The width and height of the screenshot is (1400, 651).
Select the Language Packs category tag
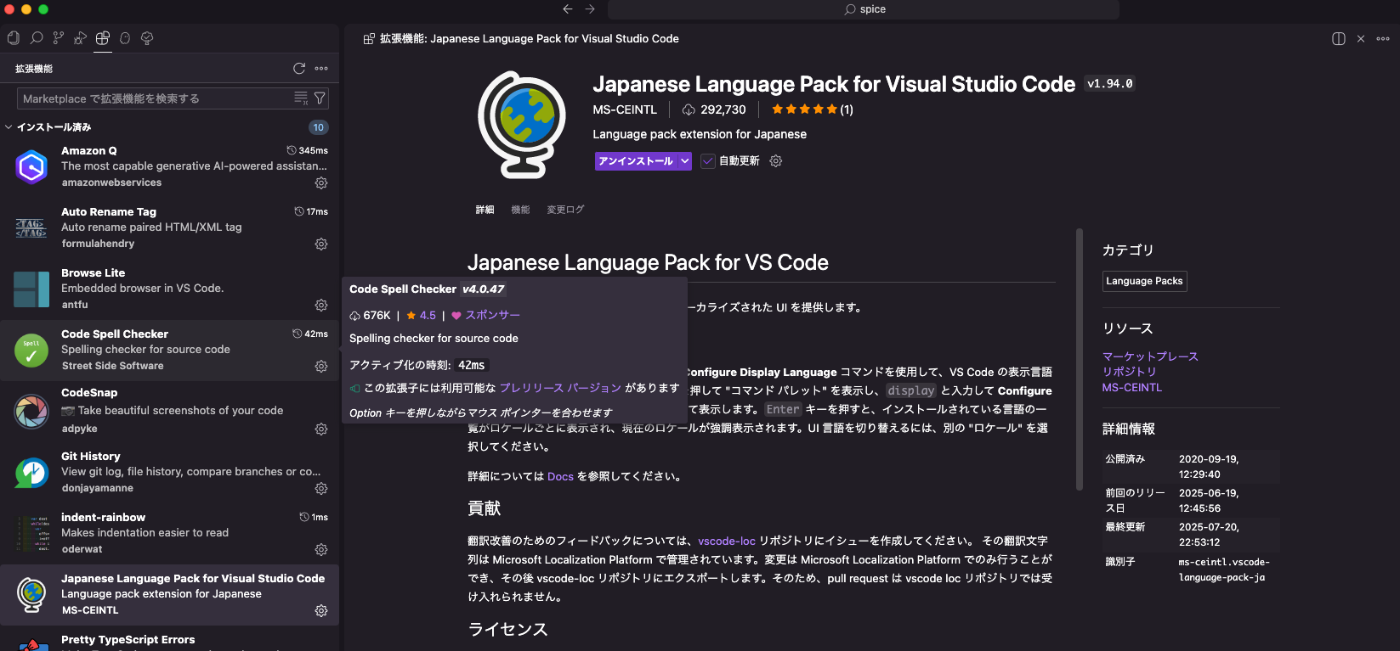tap(1144, 281)
